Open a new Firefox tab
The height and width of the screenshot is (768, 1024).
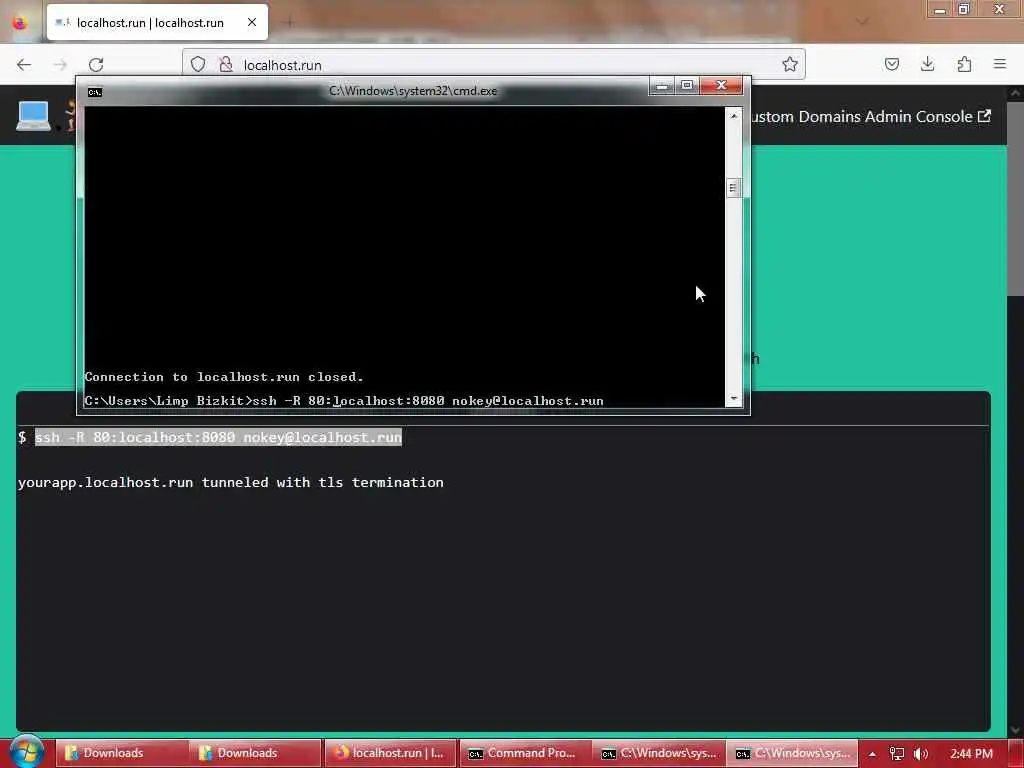pyautogui.click(x=289, y=22)
